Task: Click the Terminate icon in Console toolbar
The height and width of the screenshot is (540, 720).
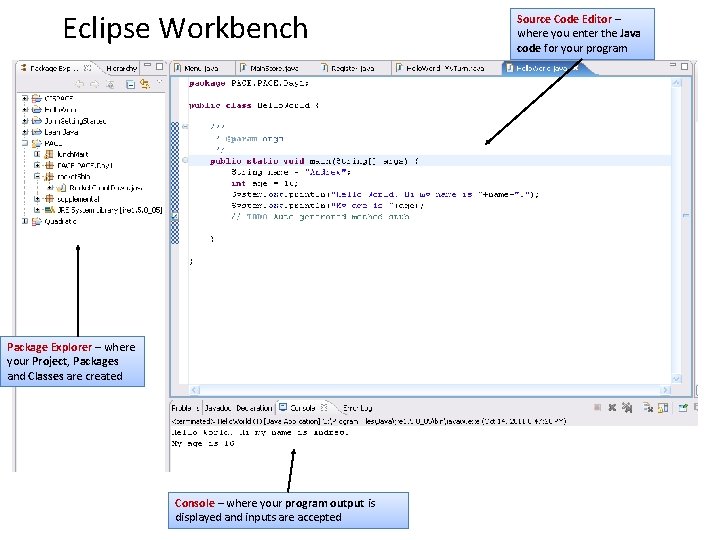Action: [597, 408]
